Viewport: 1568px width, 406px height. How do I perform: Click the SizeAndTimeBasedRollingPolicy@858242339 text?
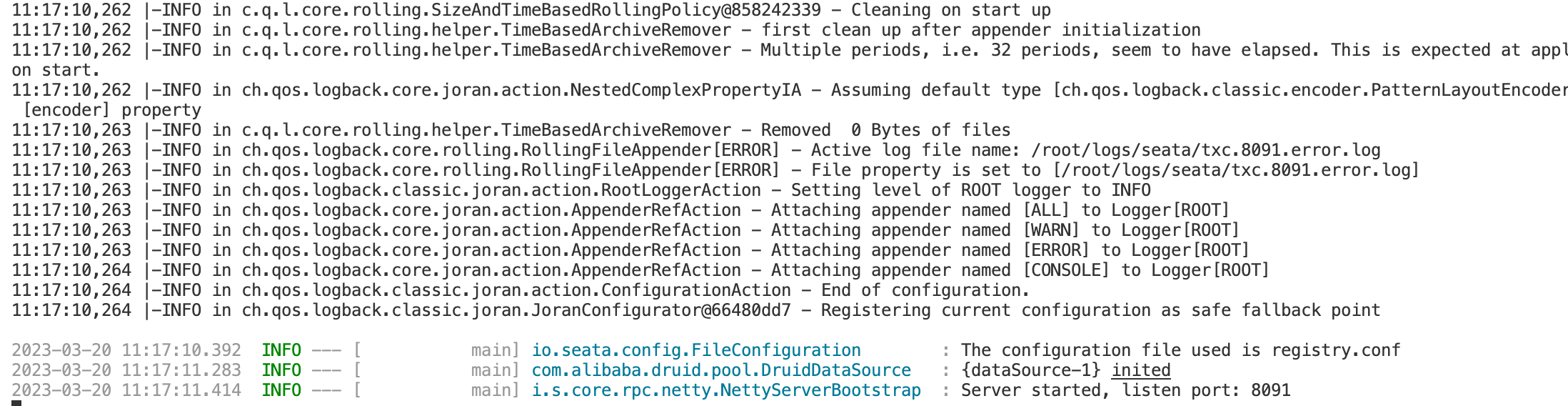point(626,10)
